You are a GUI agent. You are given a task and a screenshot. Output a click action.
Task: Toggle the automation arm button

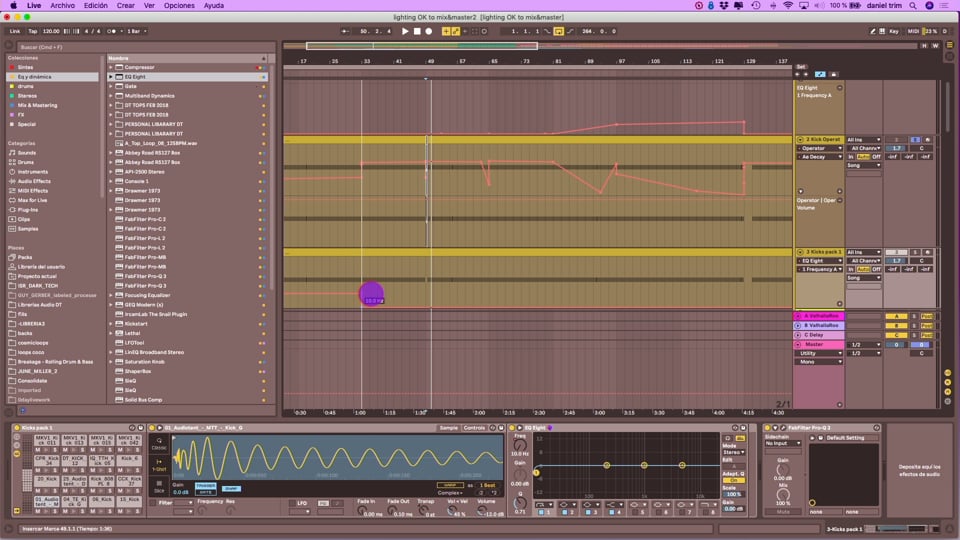456,31
